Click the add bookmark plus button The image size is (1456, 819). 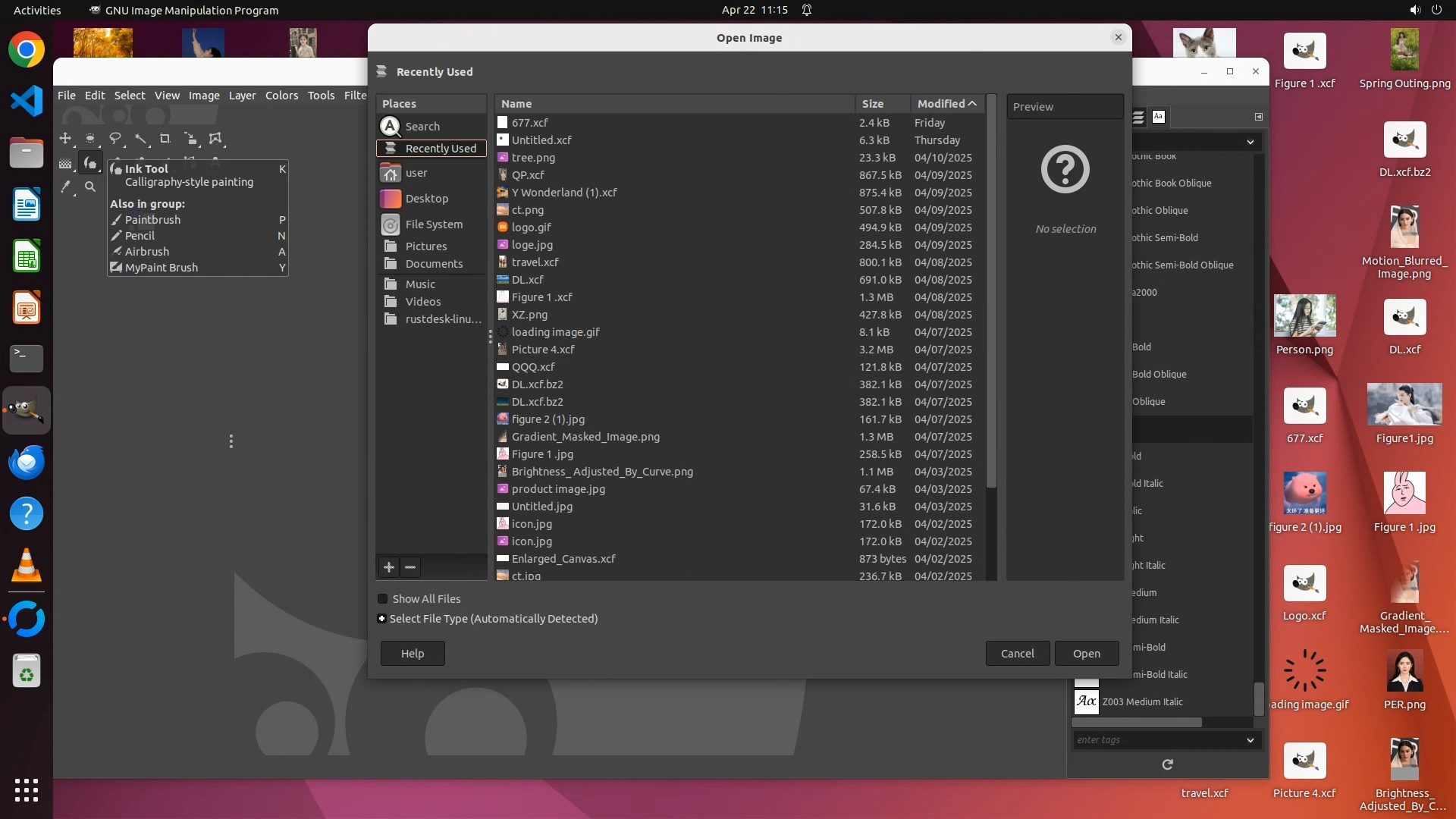coord(389,567)
